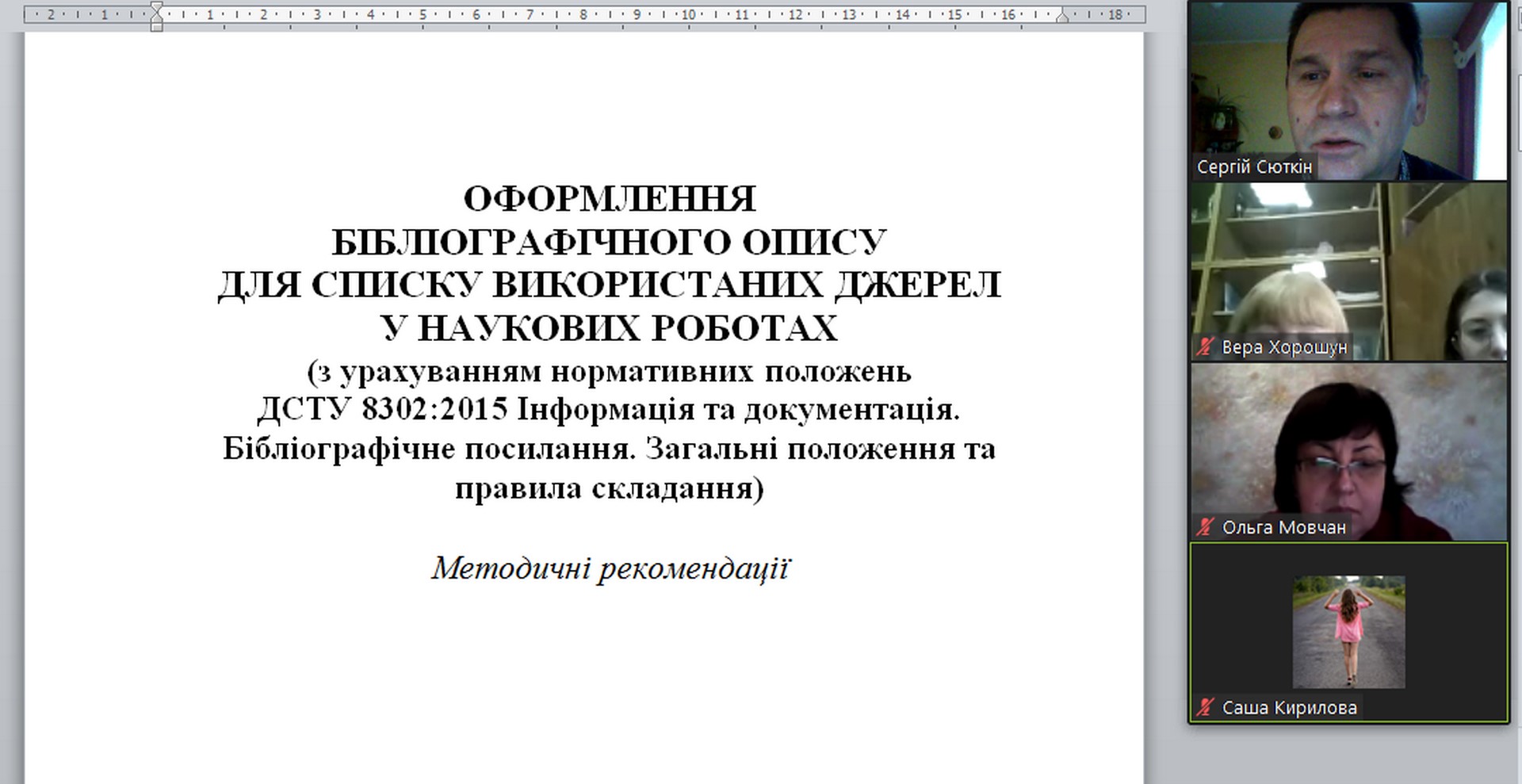
Task: Click the line У НАУКОВИХ РОБОТАХ
Action: click(x=609, y=328)
